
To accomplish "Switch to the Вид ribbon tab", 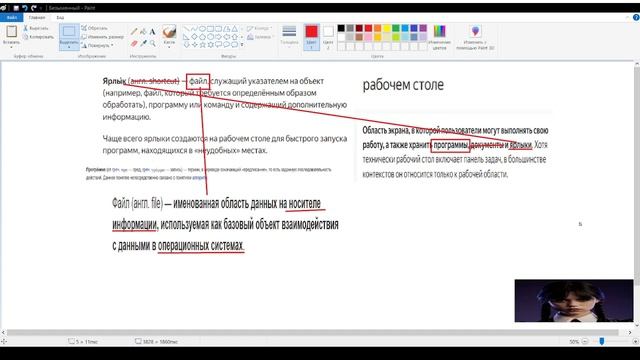I will 60,18.
